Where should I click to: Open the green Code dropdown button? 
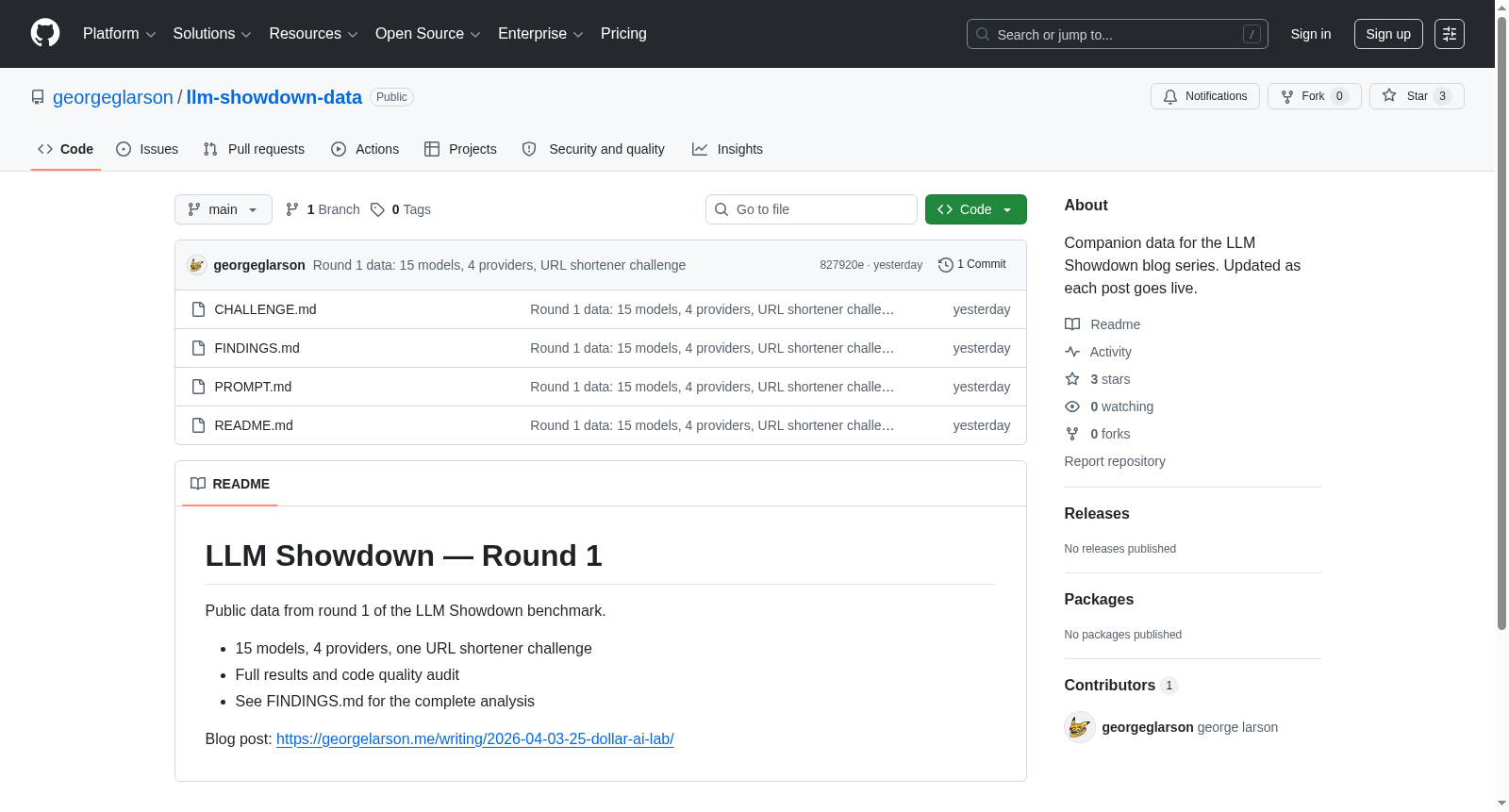[x=976, y=209]
